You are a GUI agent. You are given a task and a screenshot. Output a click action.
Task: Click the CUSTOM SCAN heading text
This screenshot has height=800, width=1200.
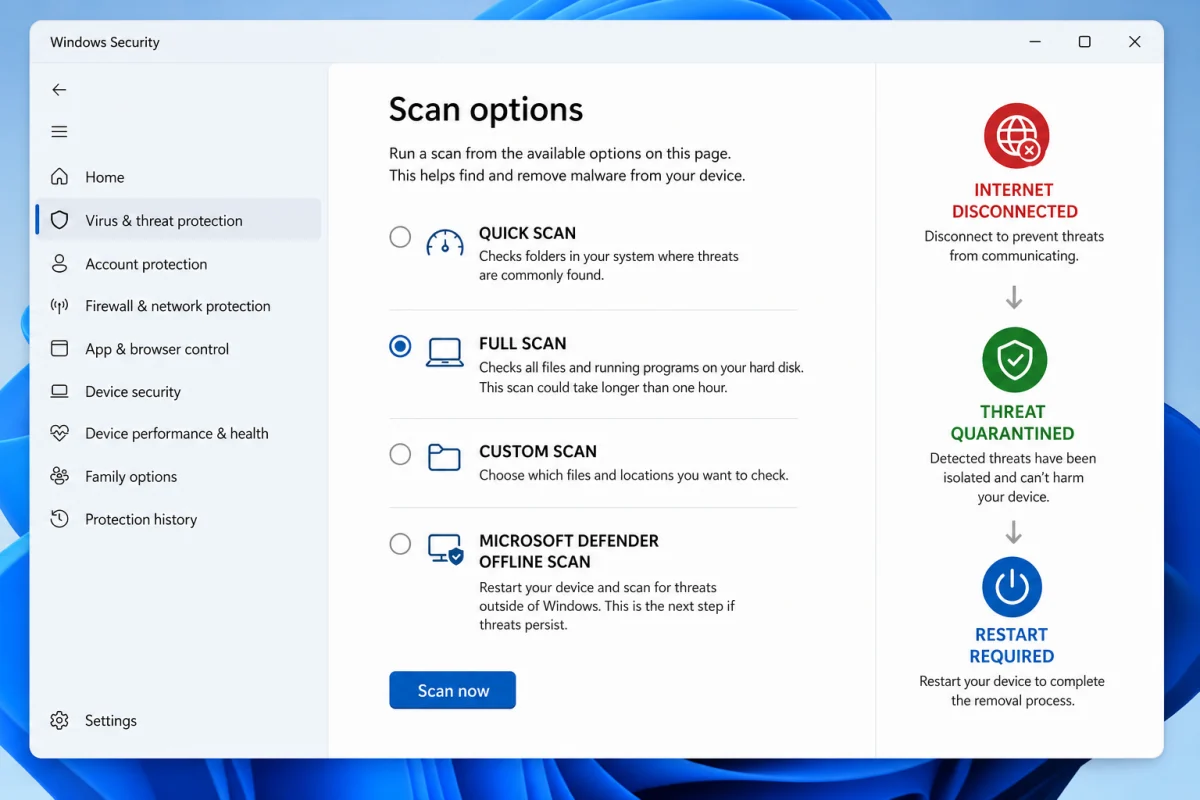[x=538, y=452]
